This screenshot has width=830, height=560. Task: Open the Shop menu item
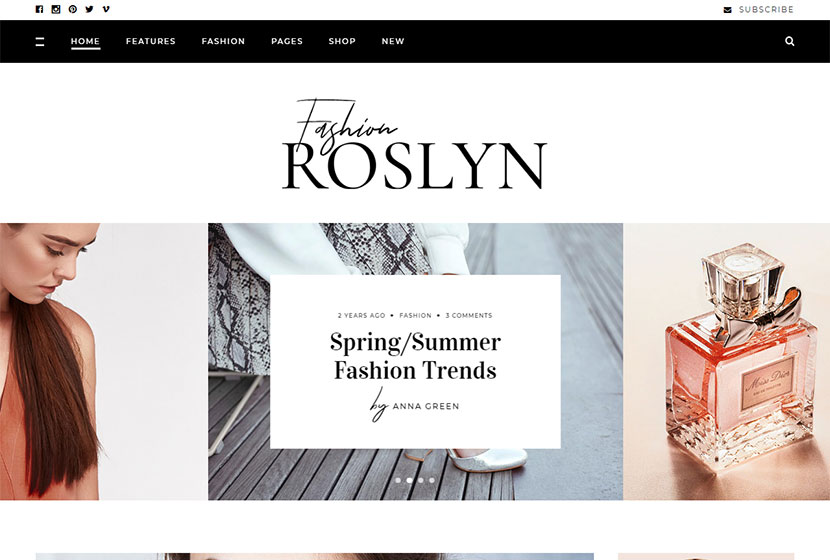342,41
